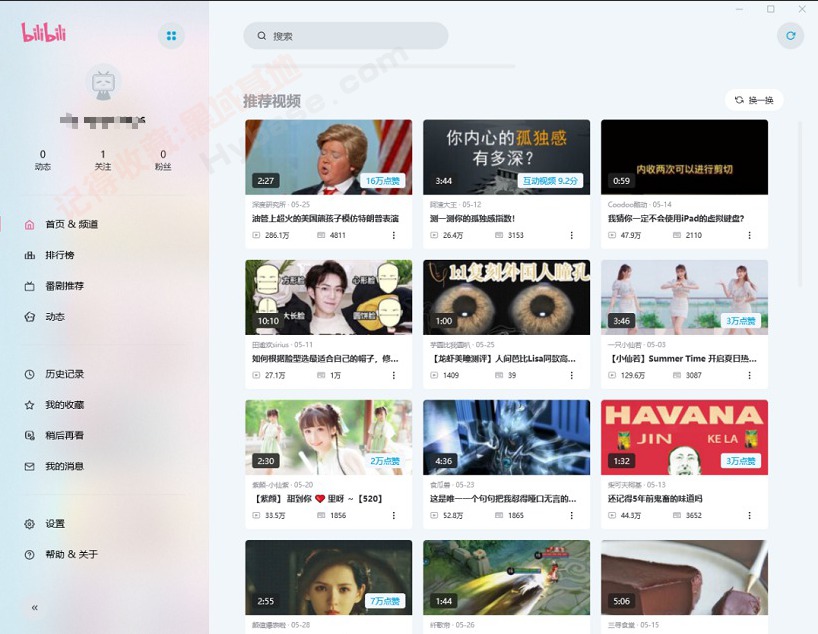Open more options for 紫颜 甜到你 video
This screenshot has height=634, width=818.
(394, 516)
